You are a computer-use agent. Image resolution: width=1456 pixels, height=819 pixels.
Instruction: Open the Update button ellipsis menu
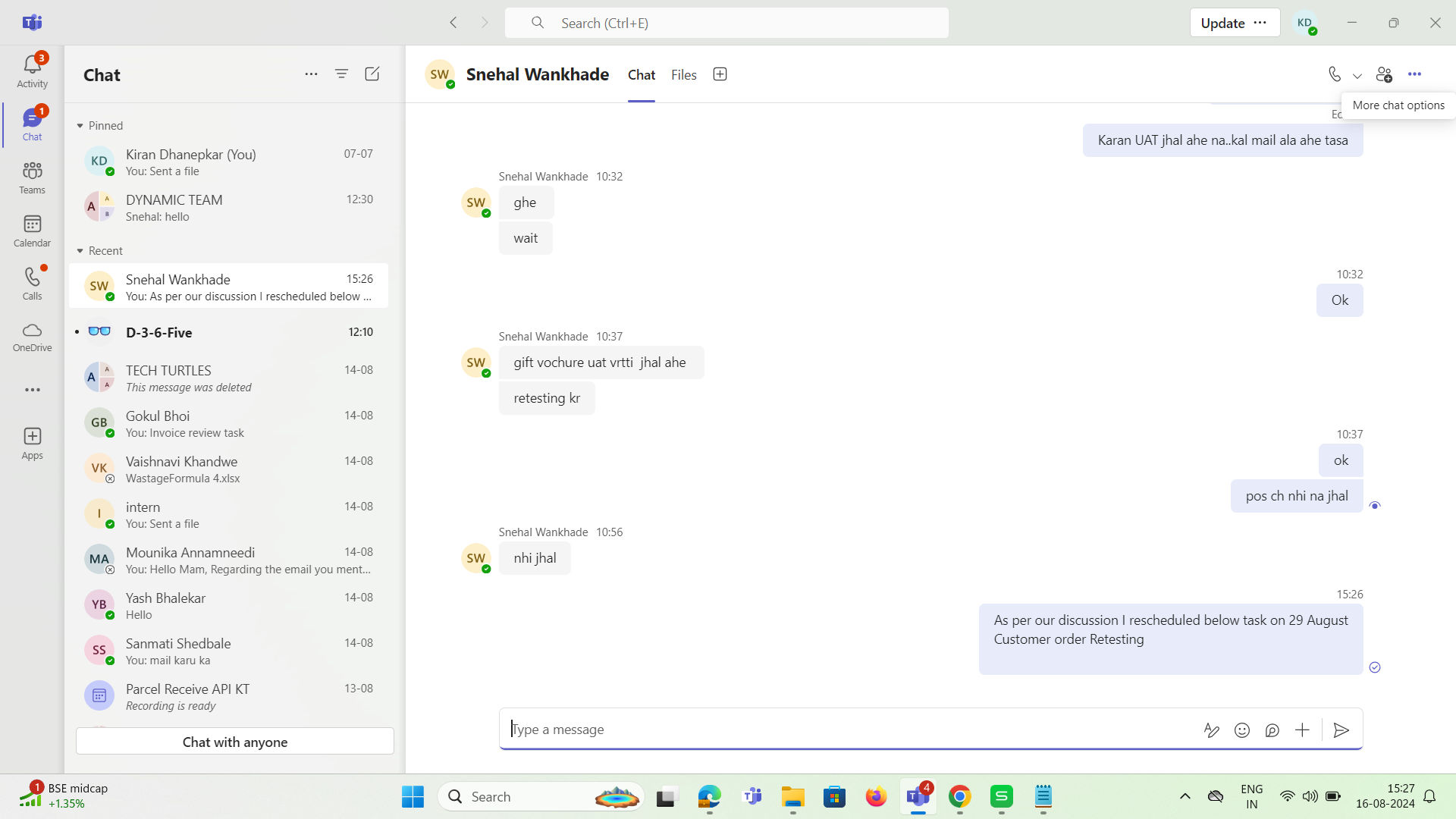pyautogui.click(x=1260, y=23)
